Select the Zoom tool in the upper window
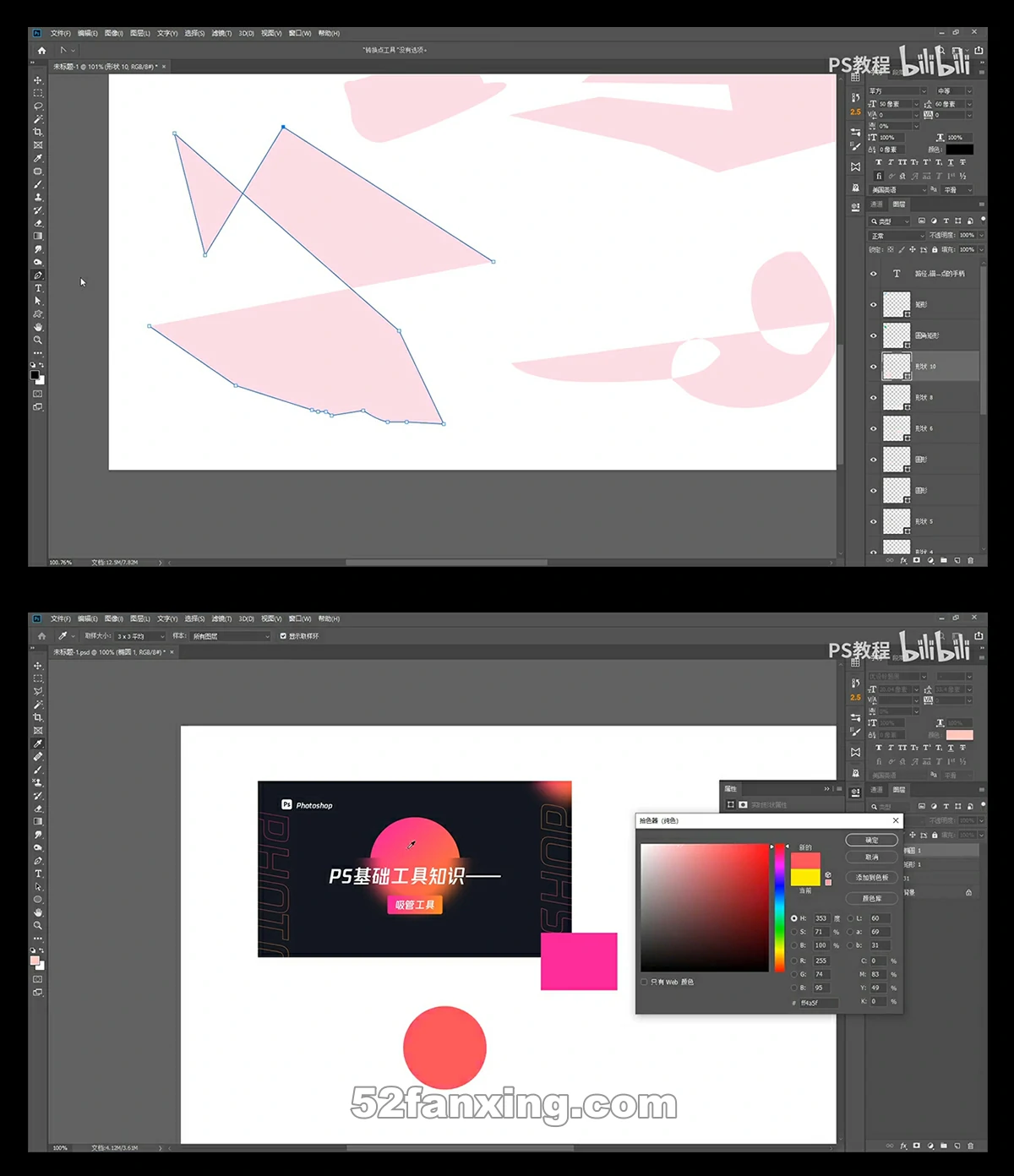The image size is (1014, 1176). (38, 340)
